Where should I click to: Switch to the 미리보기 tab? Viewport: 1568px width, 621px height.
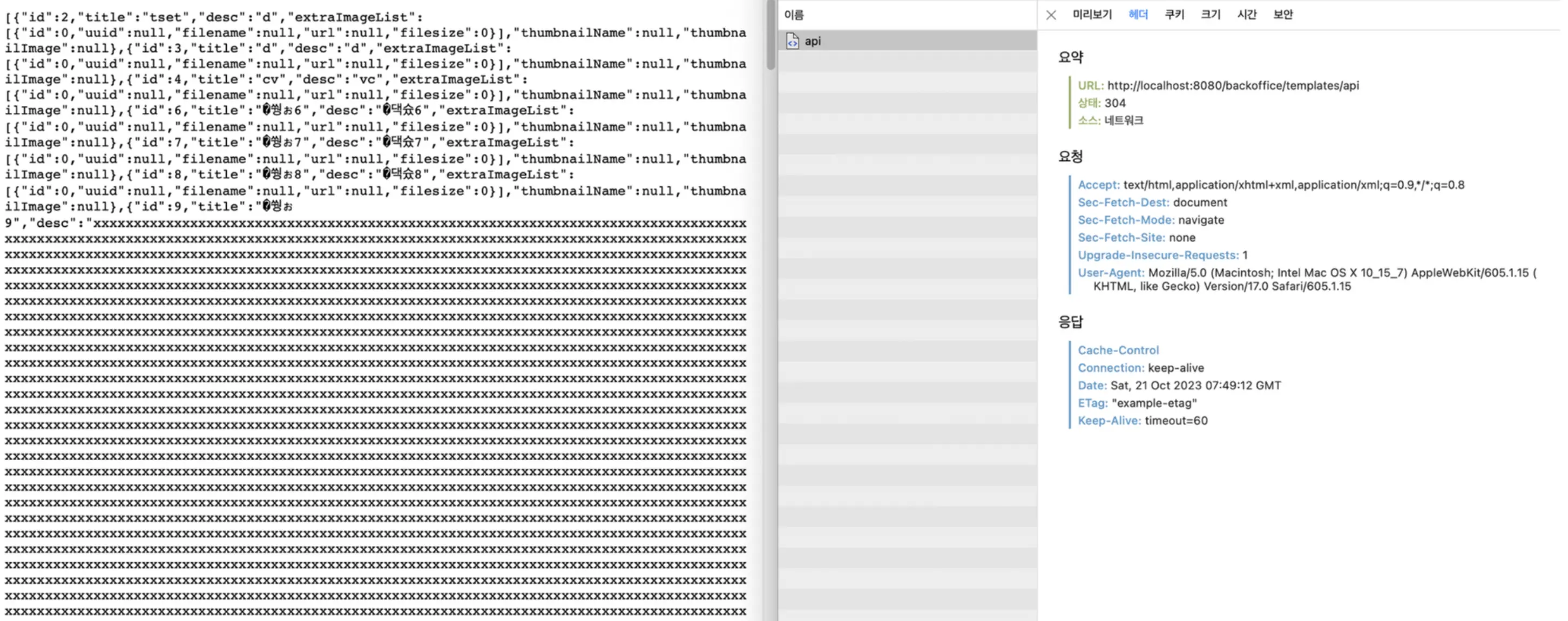tap(1092, 15)
